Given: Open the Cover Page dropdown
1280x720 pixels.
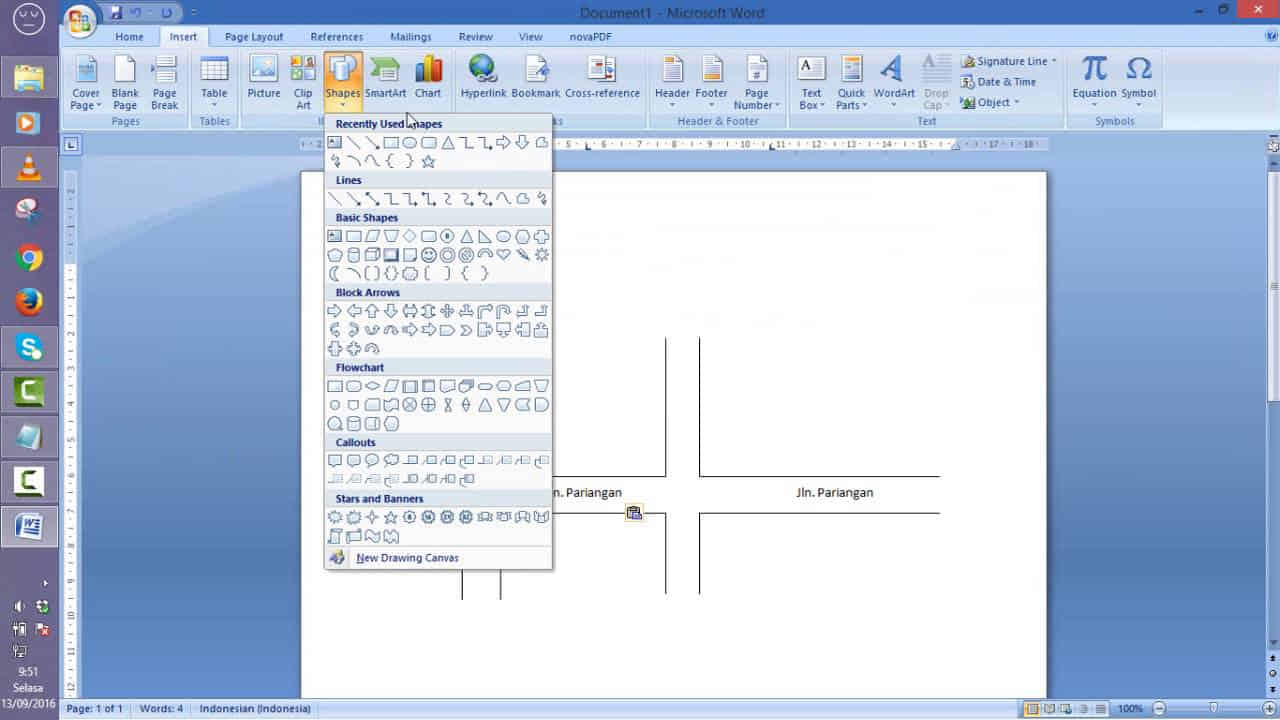Looking at the screenshot, I should click(86, 81).
